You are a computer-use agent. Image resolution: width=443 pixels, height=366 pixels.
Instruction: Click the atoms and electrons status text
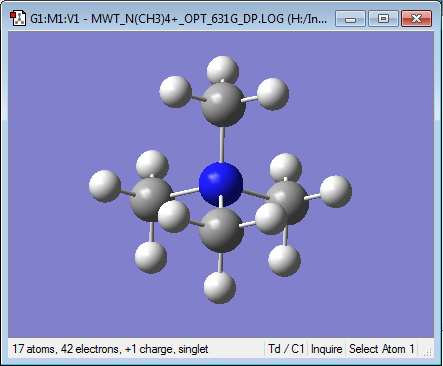click(x=110, y=349)
